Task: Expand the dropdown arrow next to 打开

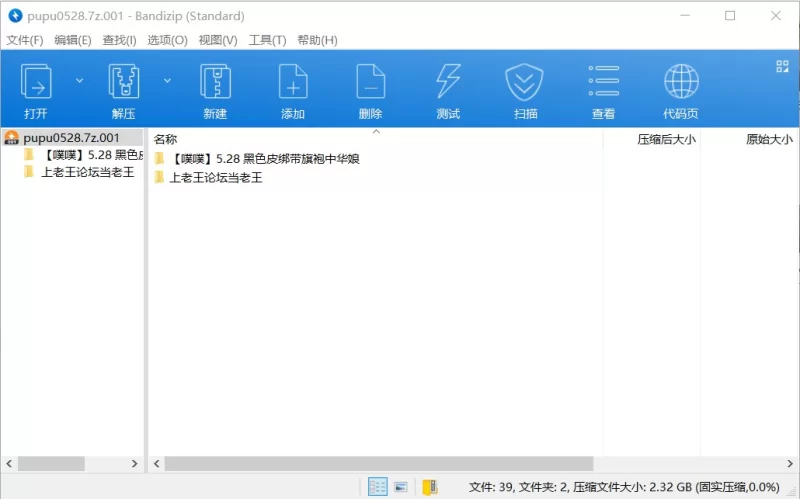Action: (79, 81)
